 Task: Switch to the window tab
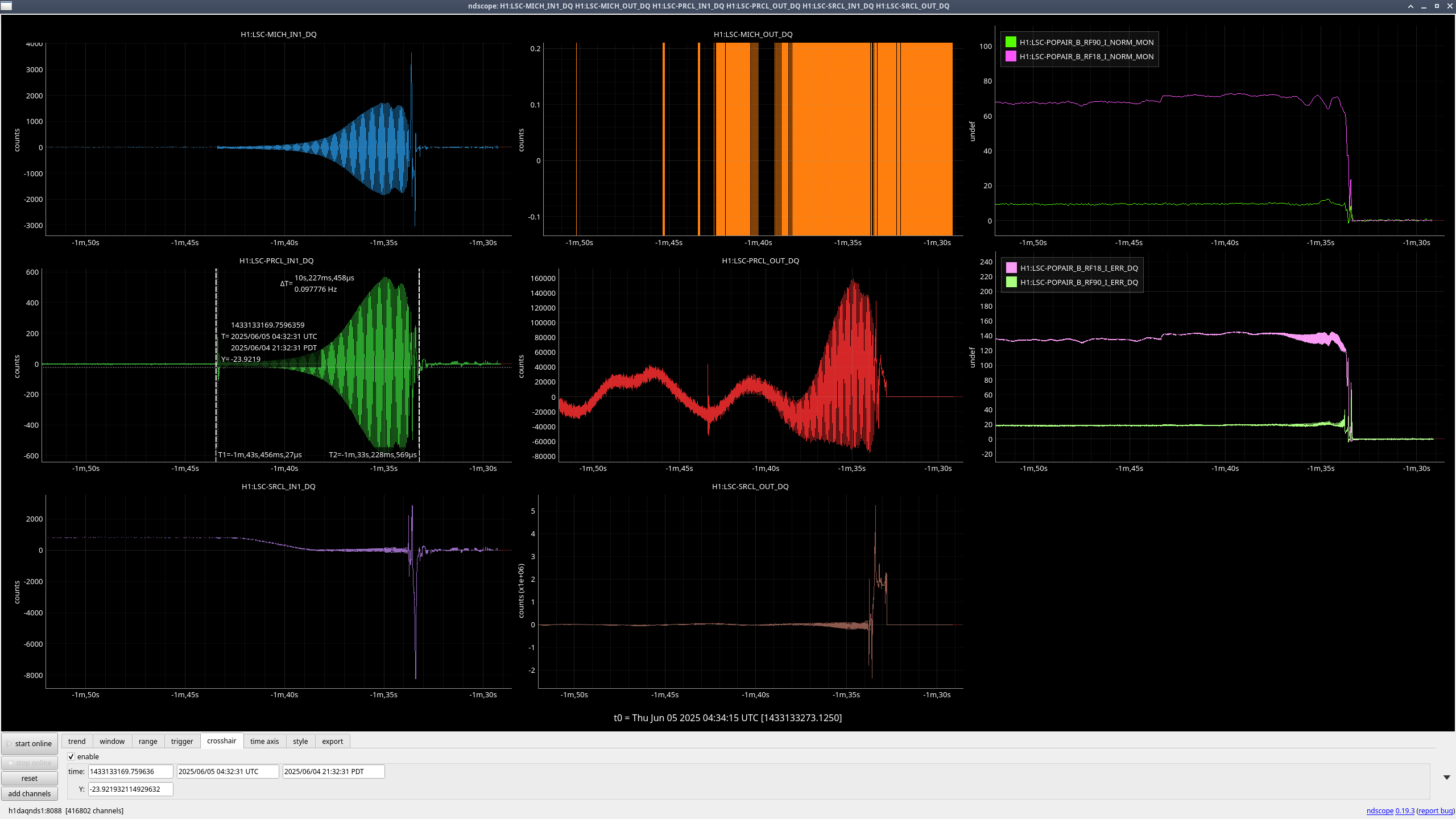coord(112,741)
